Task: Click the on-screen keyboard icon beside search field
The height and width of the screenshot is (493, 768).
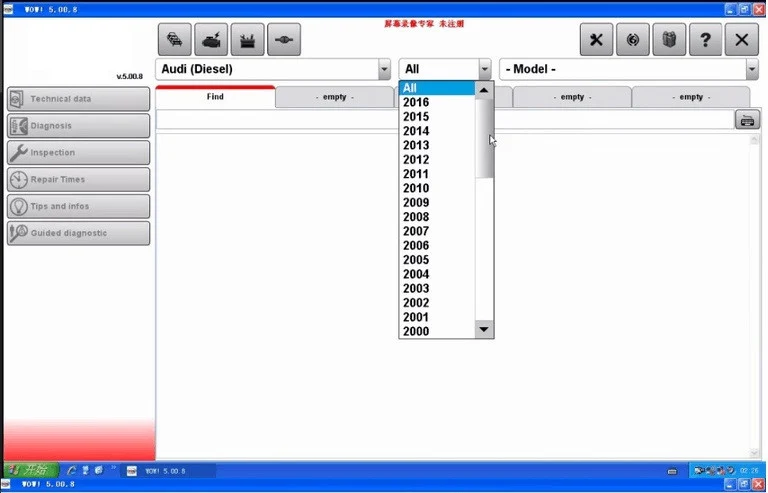Action: click(747, 120)
